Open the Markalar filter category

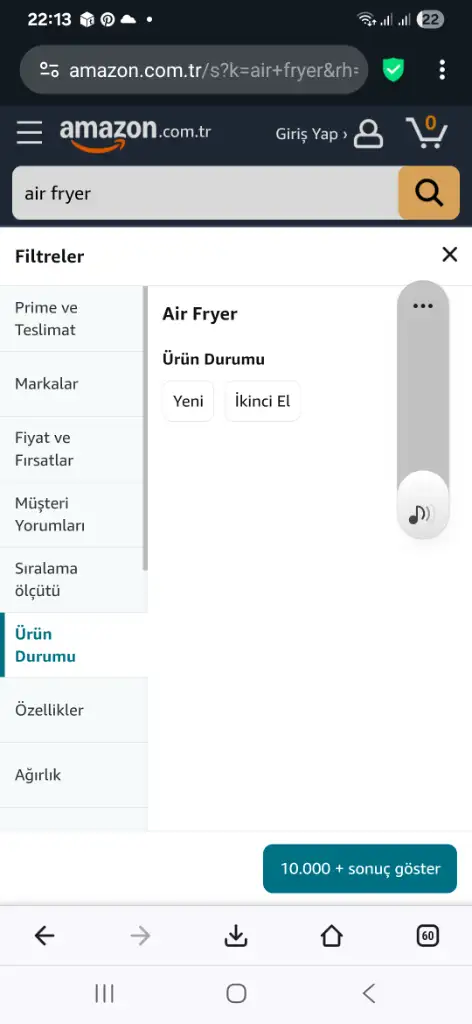(74, 384)
